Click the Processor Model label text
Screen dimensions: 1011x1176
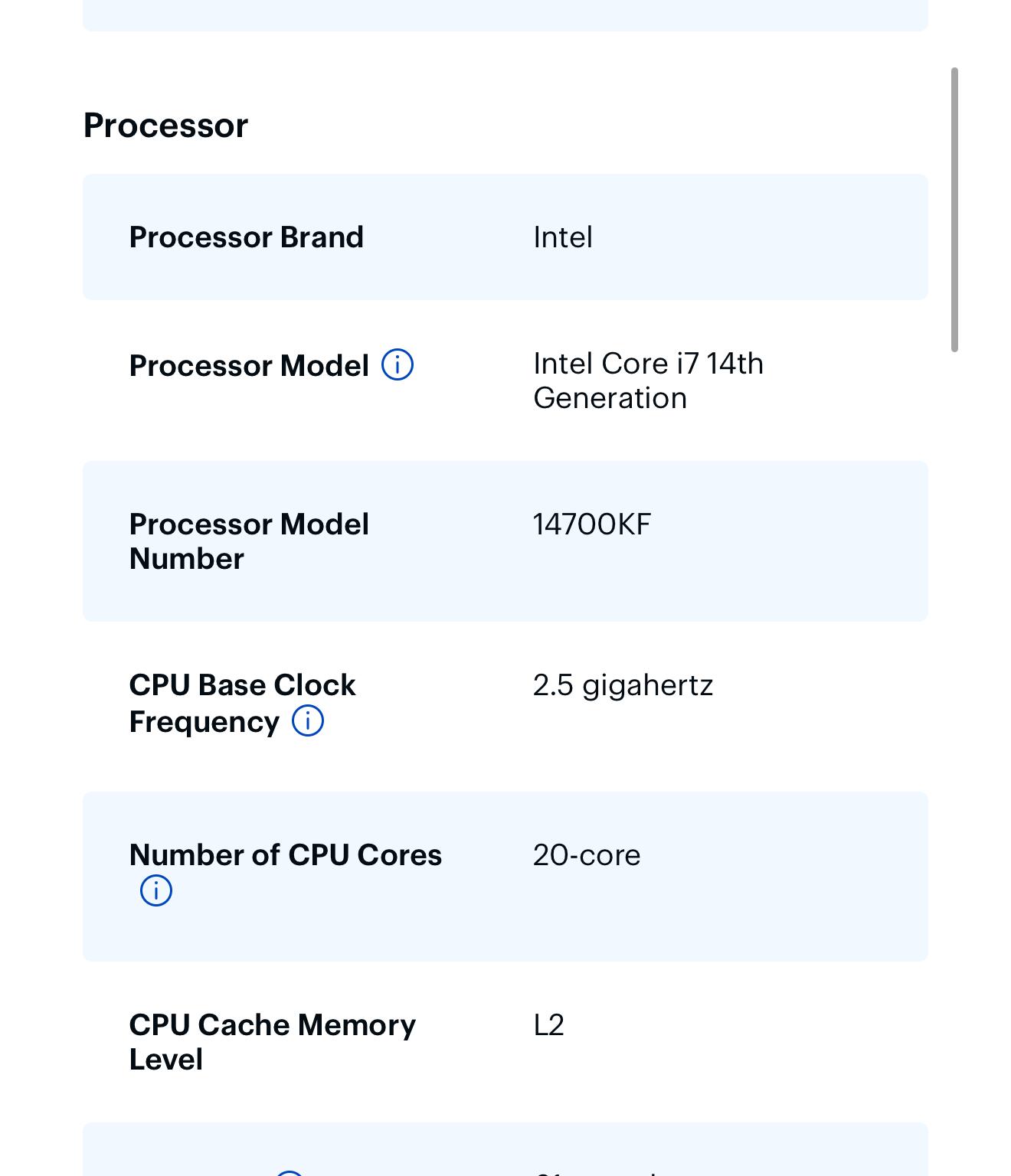click(x=249, y=365)
